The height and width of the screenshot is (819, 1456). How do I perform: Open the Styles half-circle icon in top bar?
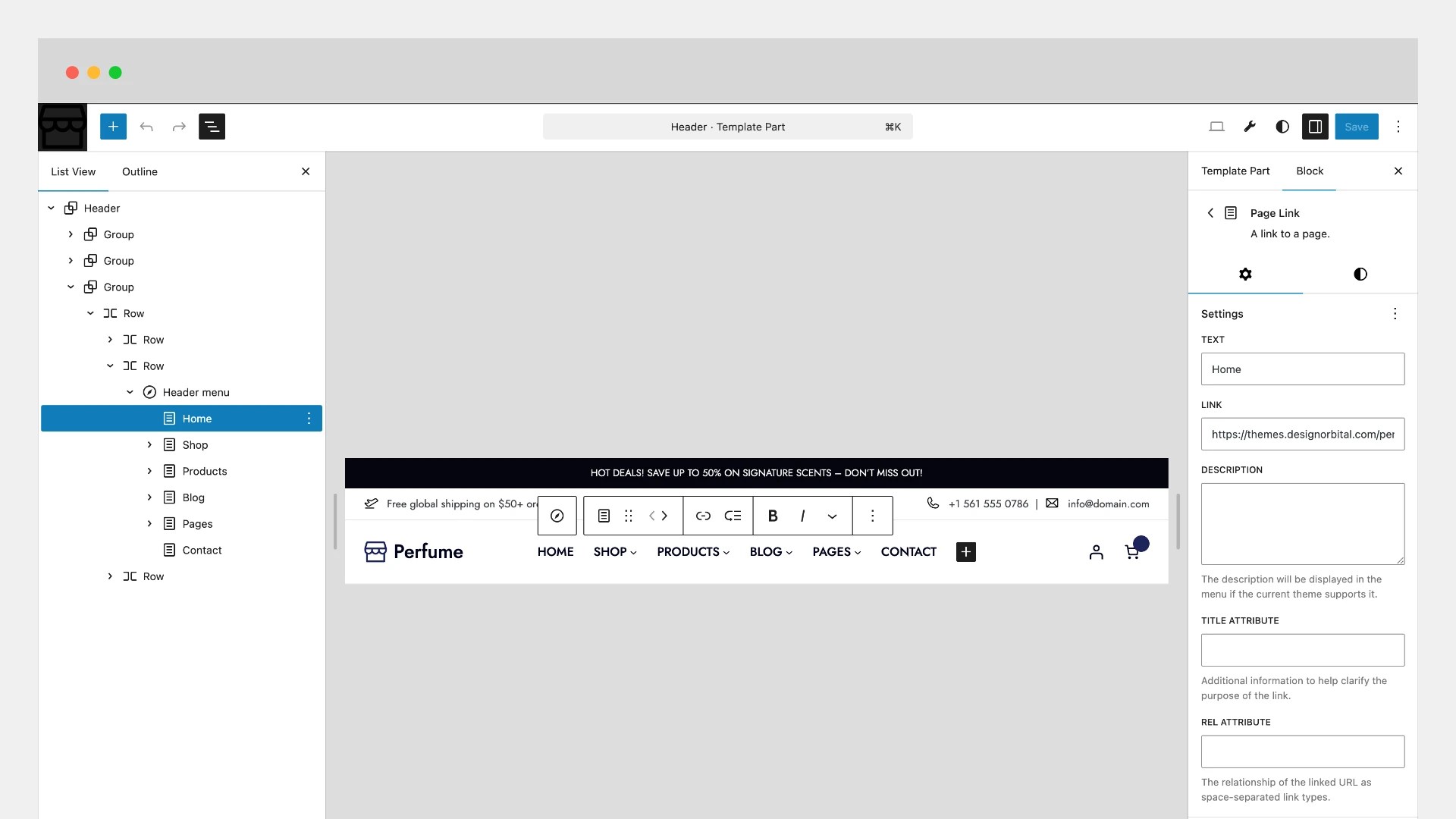tap(1282, 127)
